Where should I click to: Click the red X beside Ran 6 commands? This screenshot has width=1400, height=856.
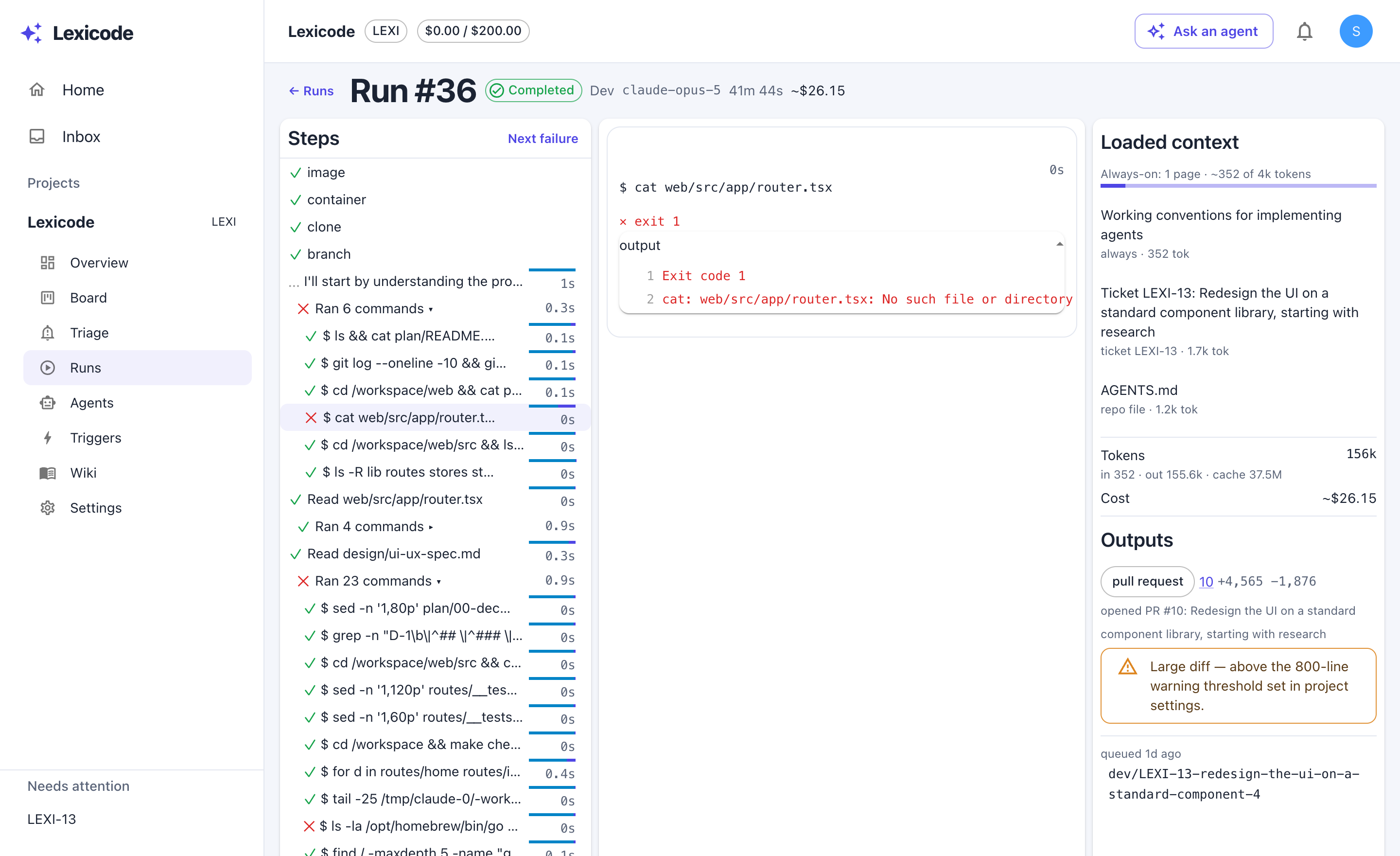point(303,309)
